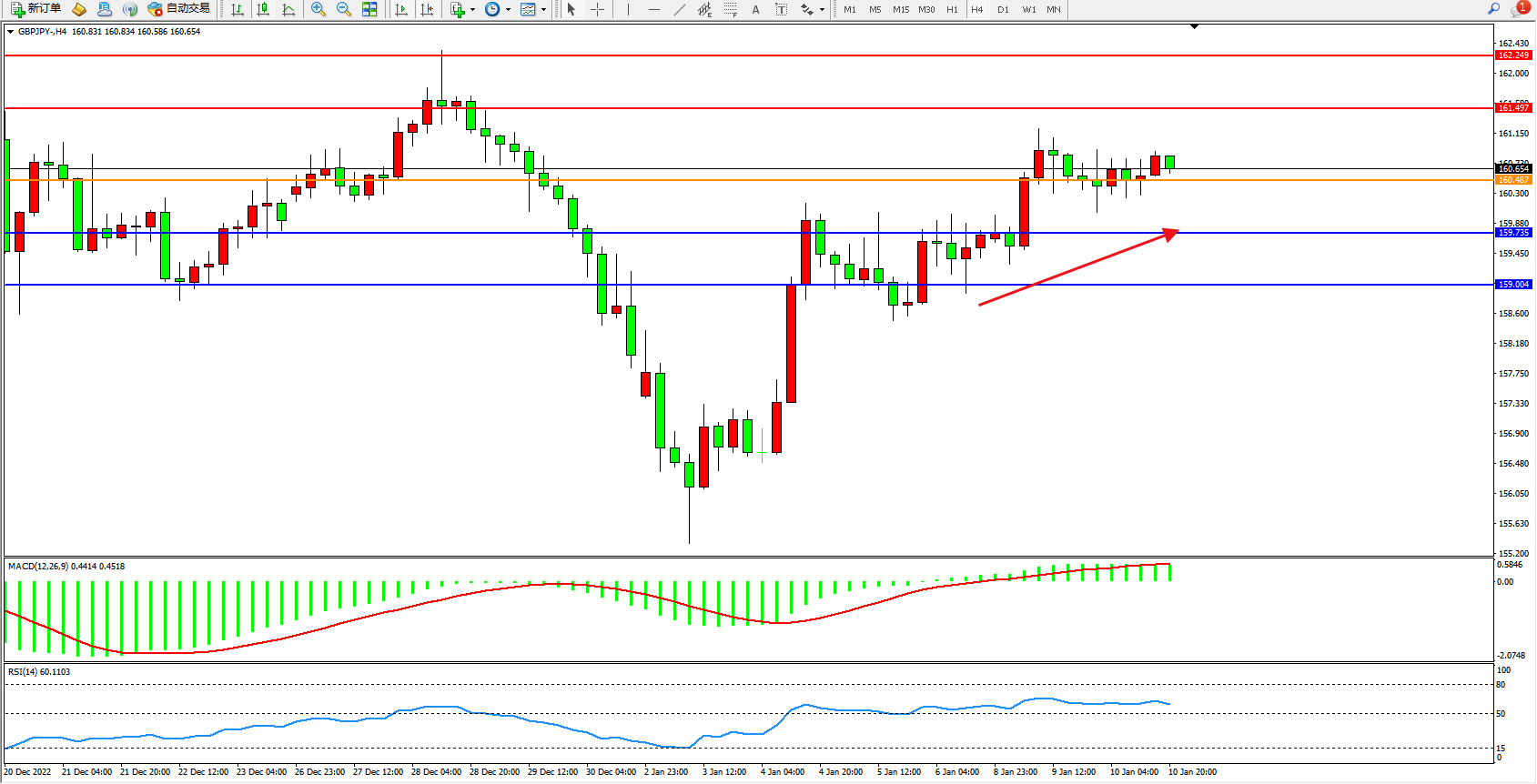This screenshot has height=784, width=1537.
Task: Click the GBPJPY H4 chart title triangle
Action: click(x=10, y=32)
